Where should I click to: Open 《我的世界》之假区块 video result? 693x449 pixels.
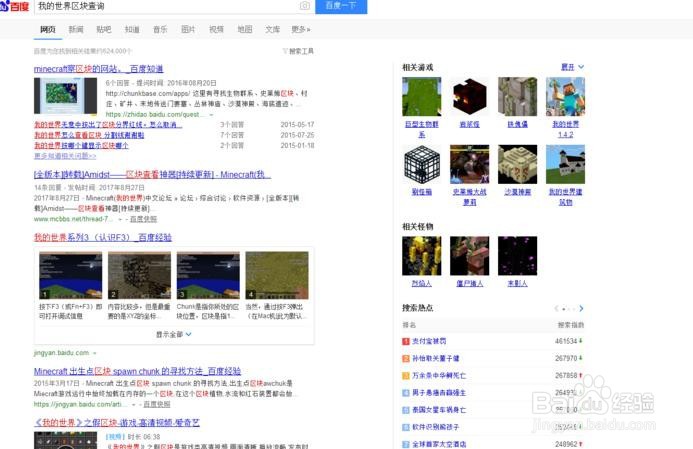coord(117,423)
